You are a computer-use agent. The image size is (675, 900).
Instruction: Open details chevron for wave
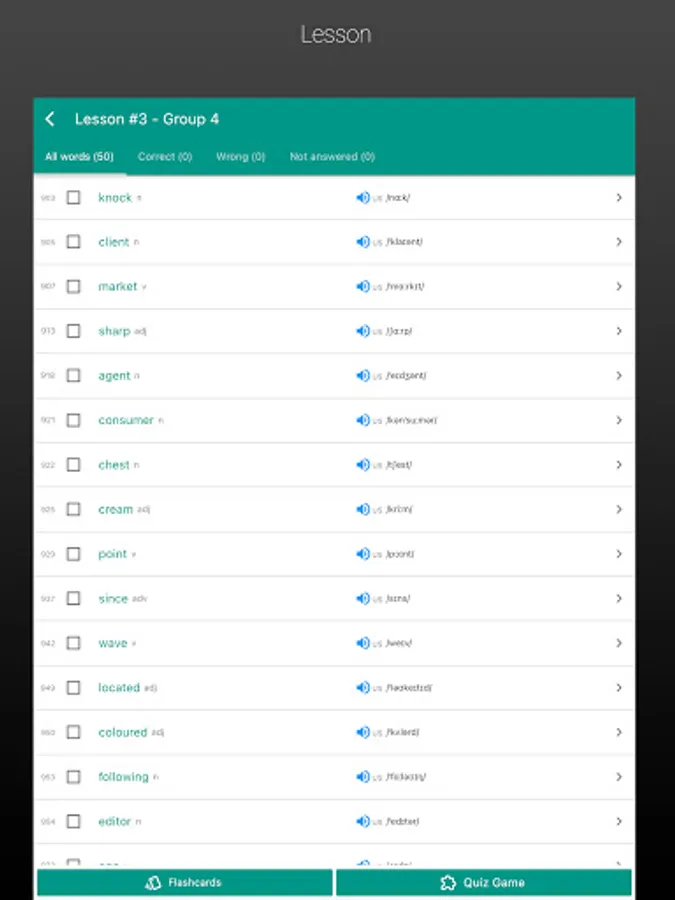pyautogui.click(x=619, y=643)
